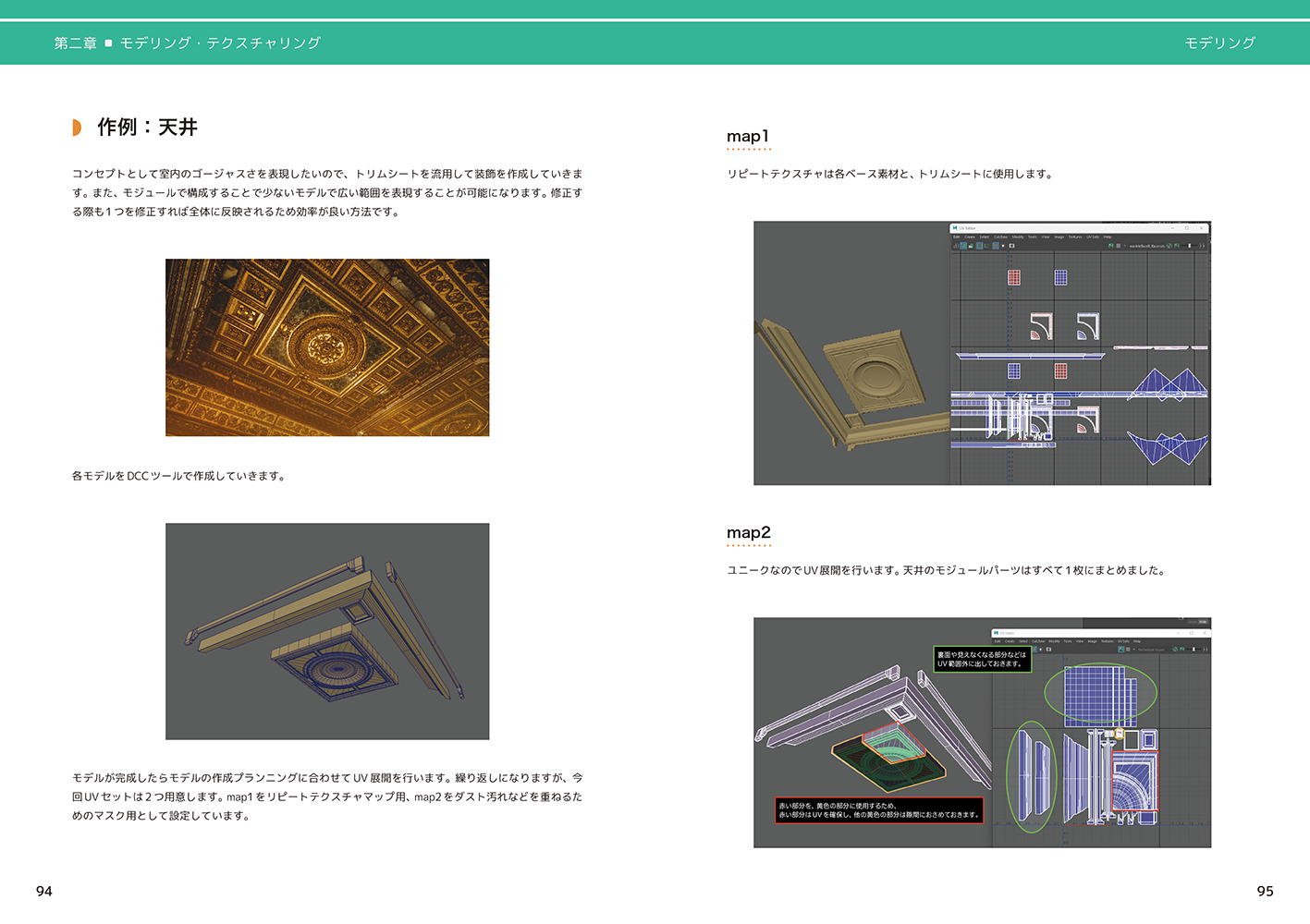Click the golden ceiling reference photo

[327, 347]
